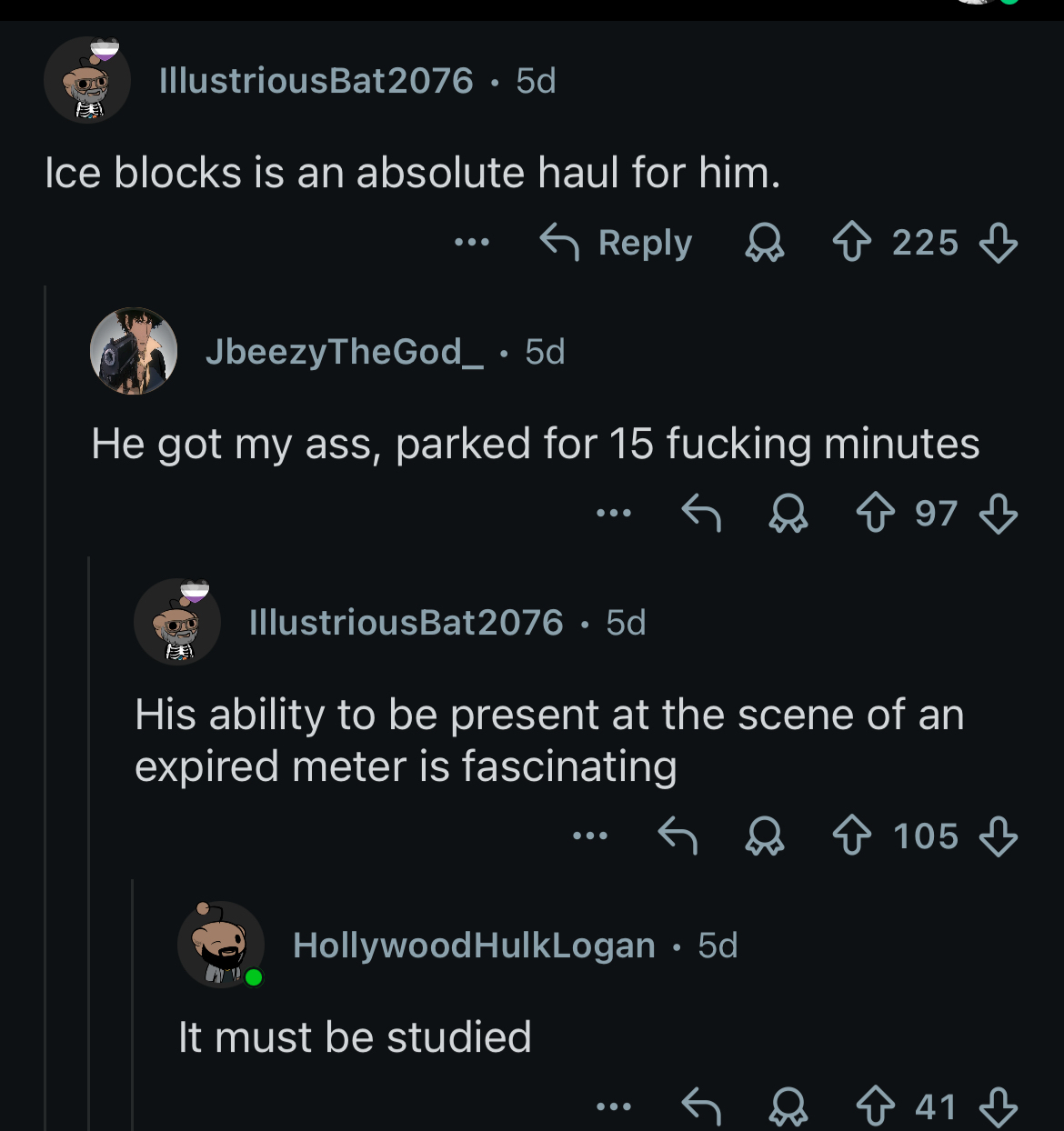Open HollywoodHulkLogan's profile via username
Image resolution: width=1064 pixels, height=1131 pixels.
[x=474, y=946]
